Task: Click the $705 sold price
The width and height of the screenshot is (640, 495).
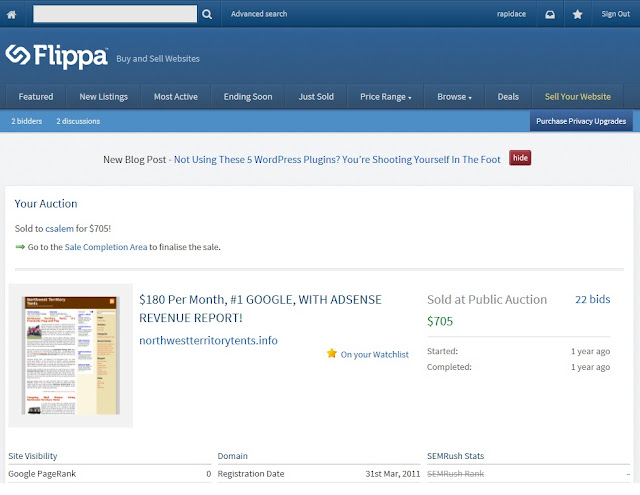Action: point(440,321)
